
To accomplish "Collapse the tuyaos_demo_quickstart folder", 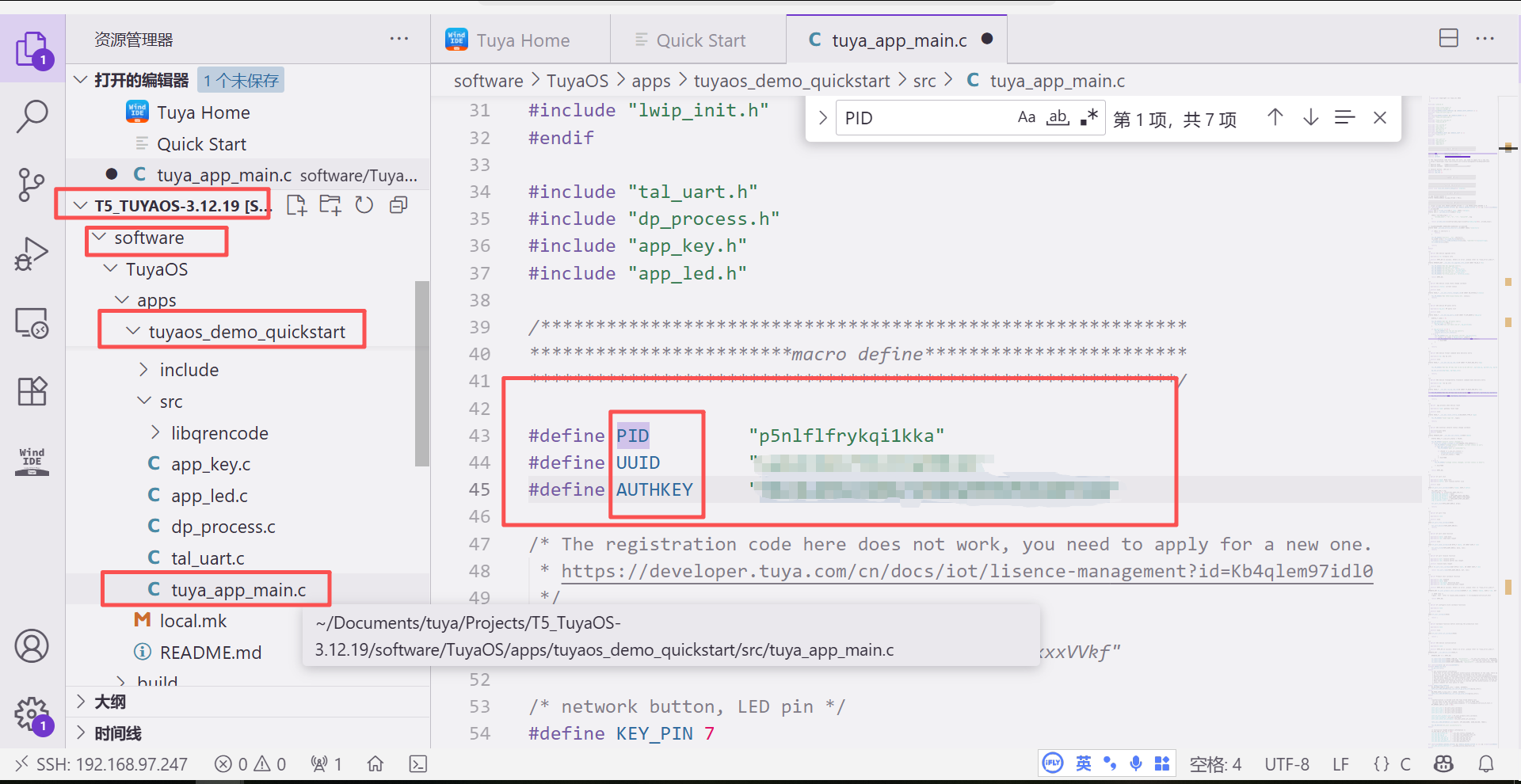I will click(x=133, y=331).
